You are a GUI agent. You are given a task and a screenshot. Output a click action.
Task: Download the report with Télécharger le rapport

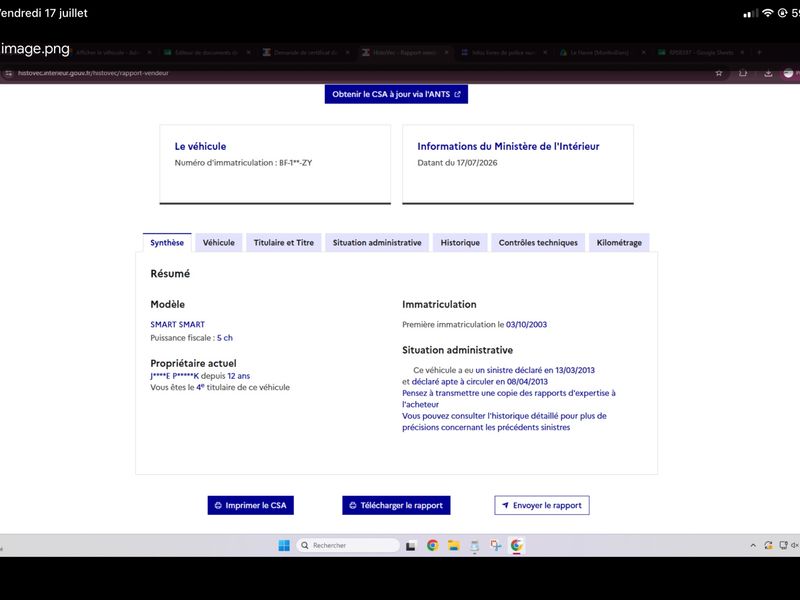click(396, 505)
